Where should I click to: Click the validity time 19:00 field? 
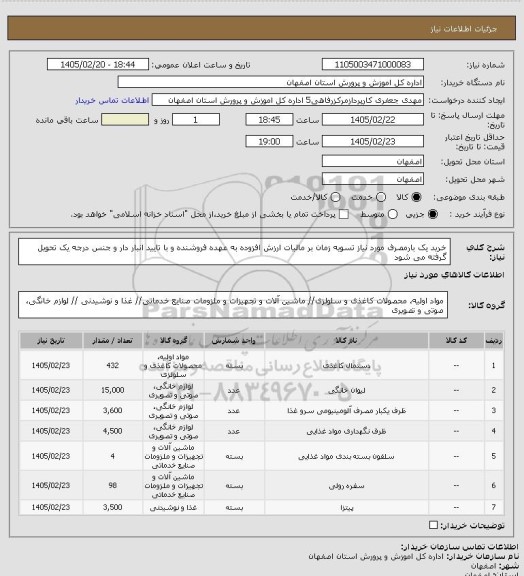[269, 141]
